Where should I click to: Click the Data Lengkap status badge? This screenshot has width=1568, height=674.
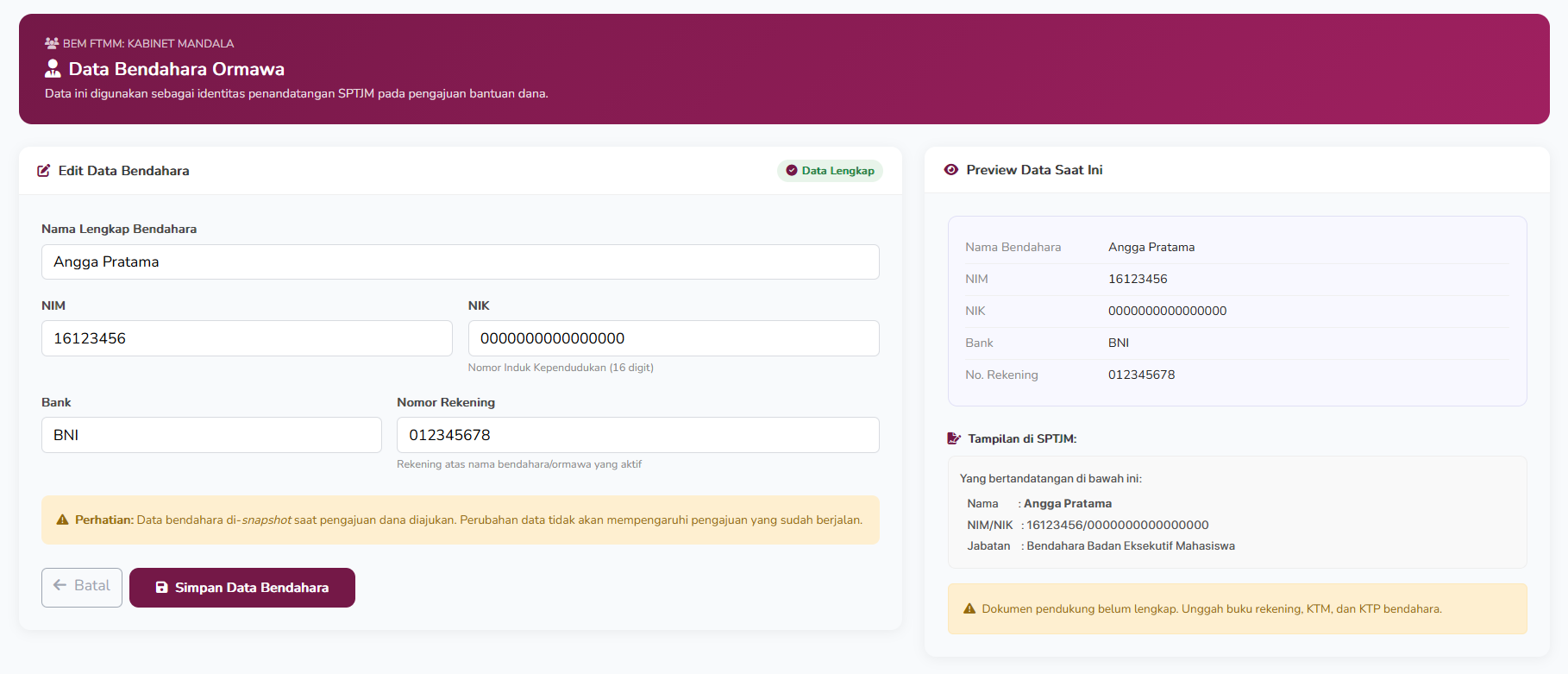pos(830,171)
